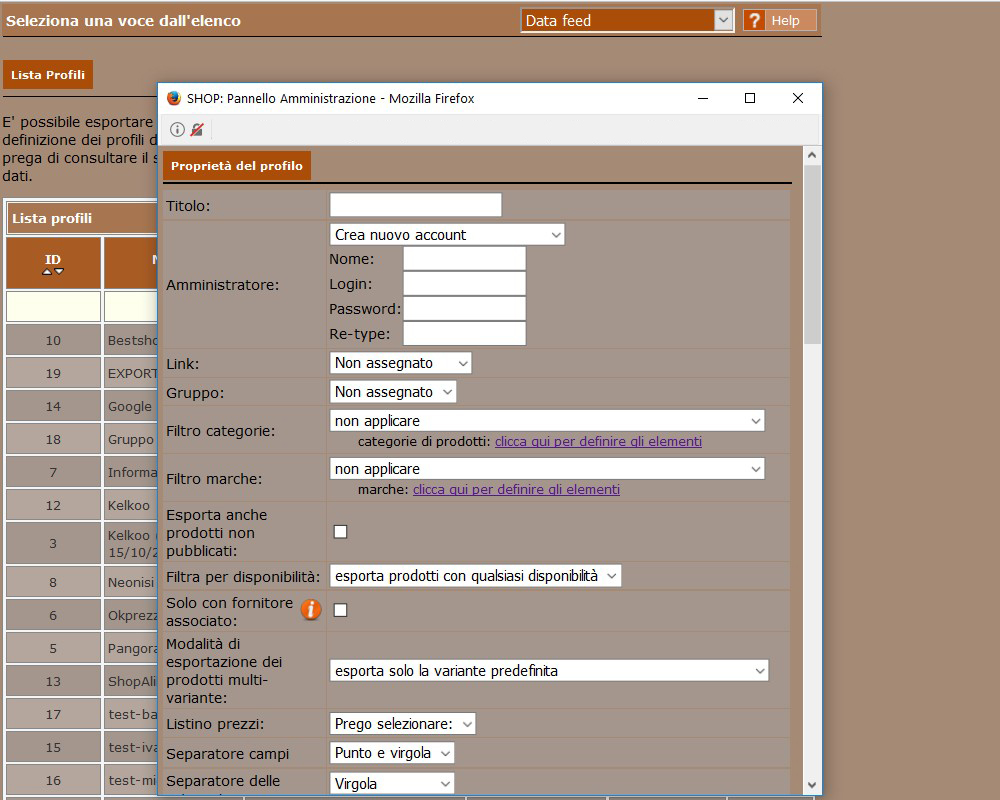Screen dimensions: 1000x800
Task: Click the ID 19 cell in the profile list
Action: (53, 373)
